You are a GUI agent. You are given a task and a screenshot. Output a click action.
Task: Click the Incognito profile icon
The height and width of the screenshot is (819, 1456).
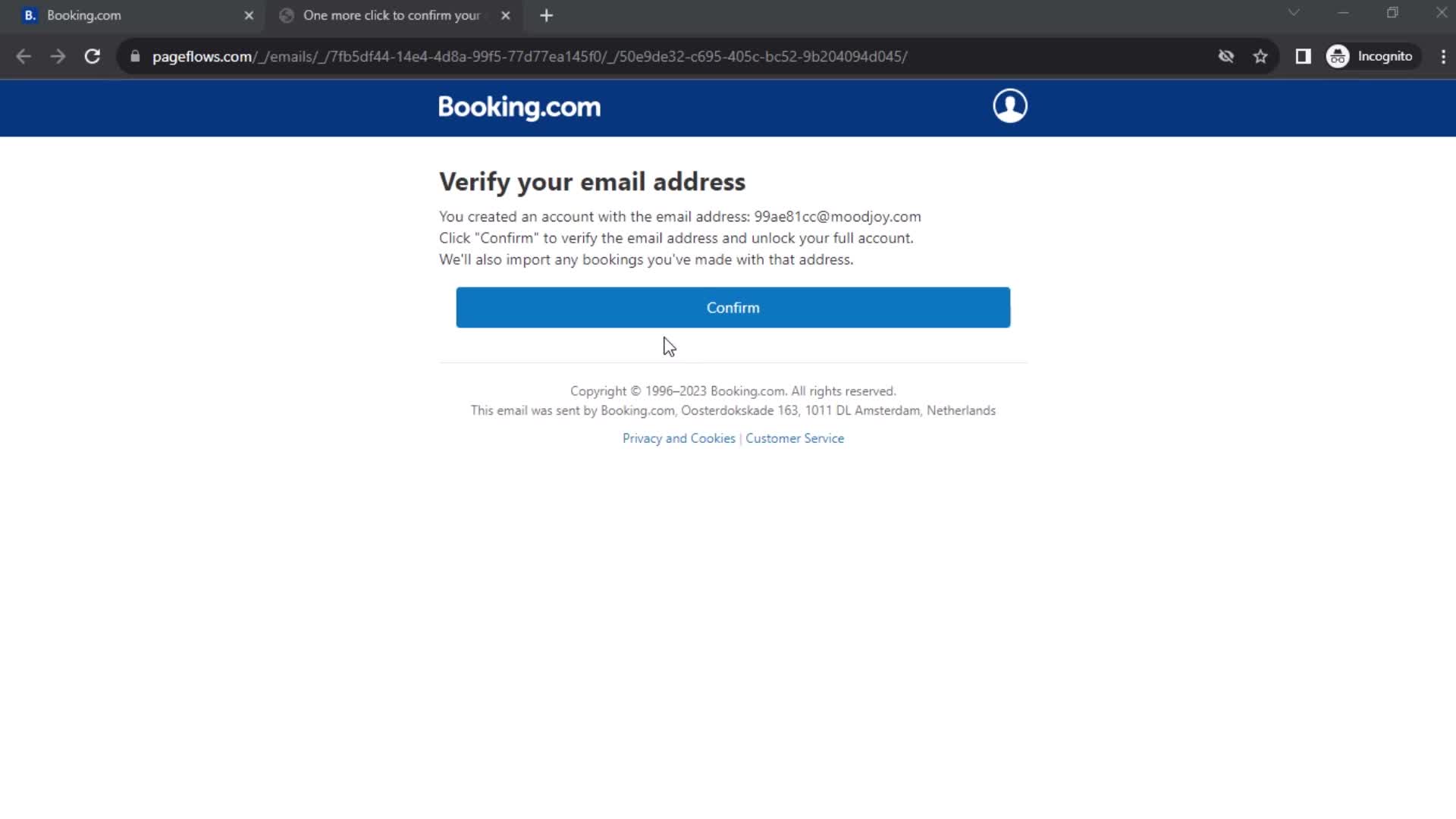(x=1340, y=56)
